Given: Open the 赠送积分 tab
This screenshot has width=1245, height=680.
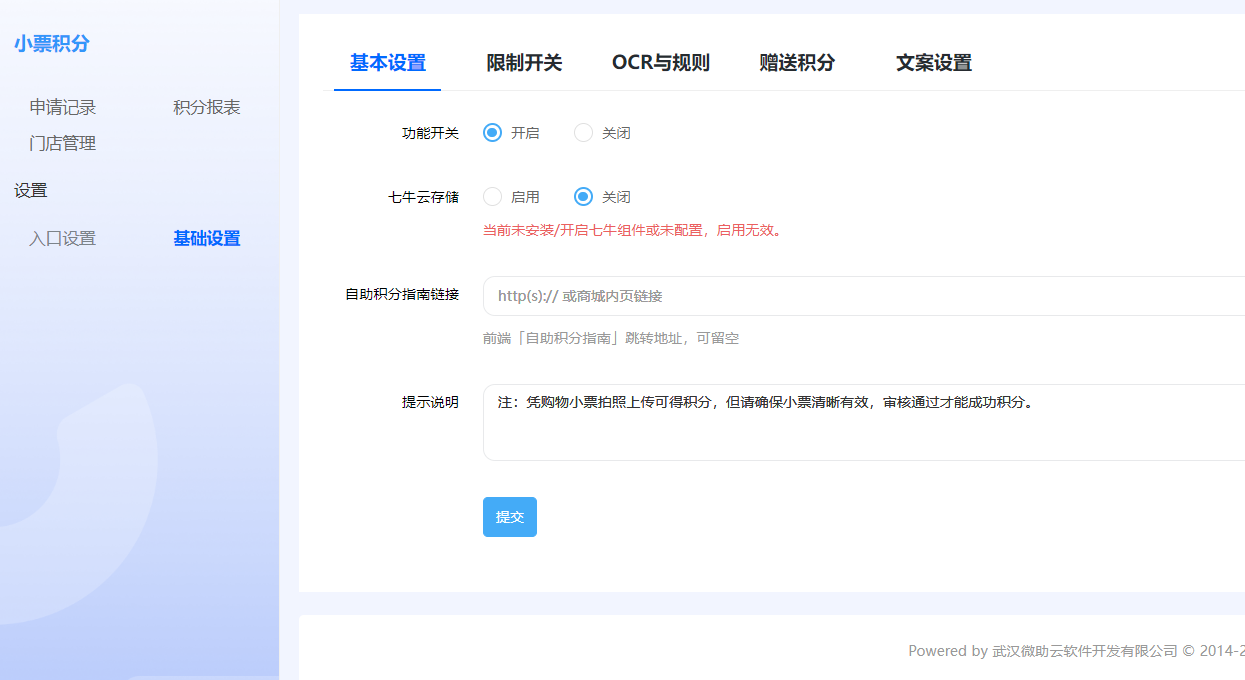Looking at the screenshot, I should point(797,63).
